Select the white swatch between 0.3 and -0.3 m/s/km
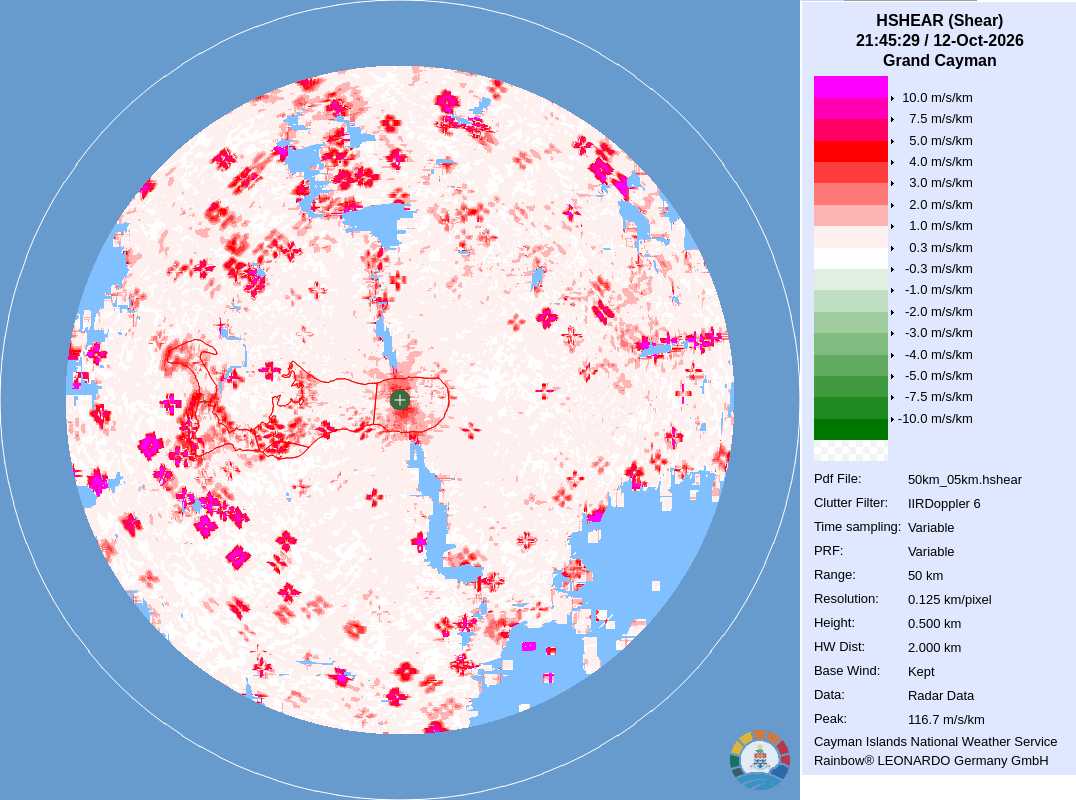This screenshot has width=1076, height=800. (850, 258)
